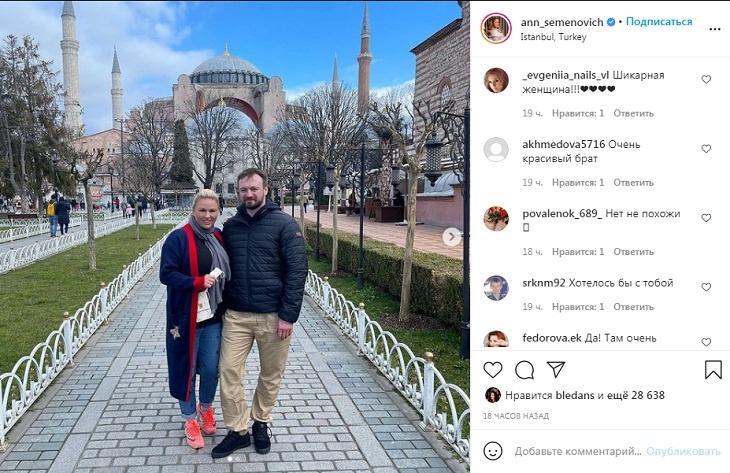This screenshot has height=473, width=730.
Task: Follow the account with the Подписаться button
Action: (659, 21)
